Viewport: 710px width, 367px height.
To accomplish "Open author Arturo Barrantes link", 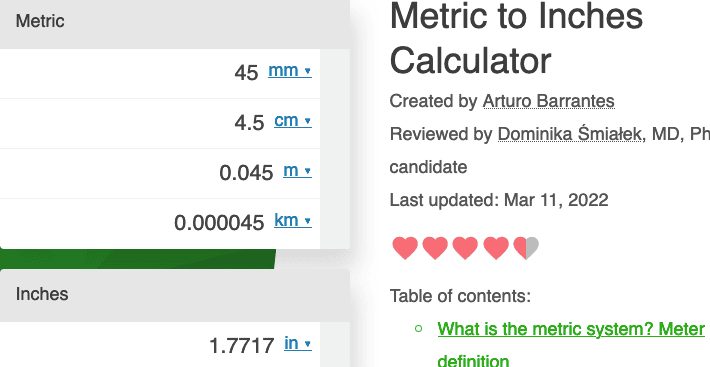I will [548, 101].
